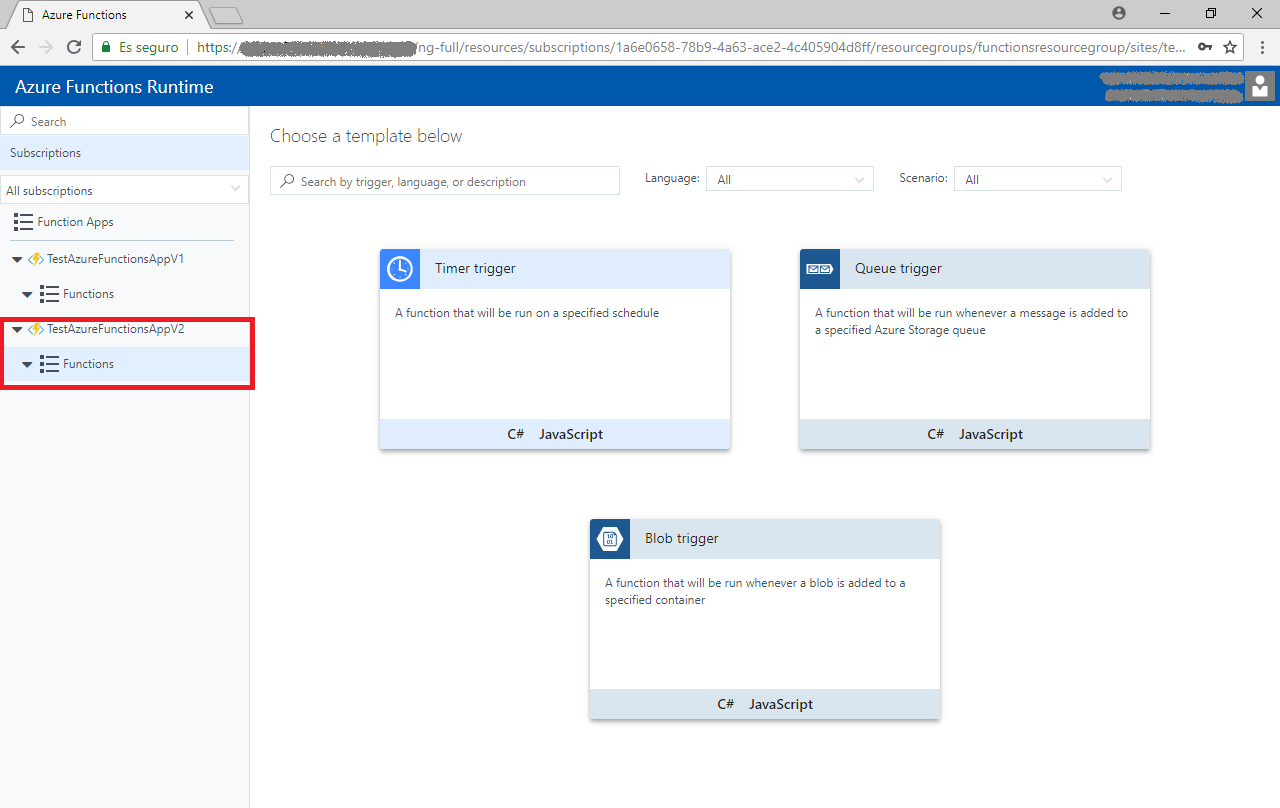Select the Blob trigger hexagon icon
1280x808 pixels.
tap(610, 539)
